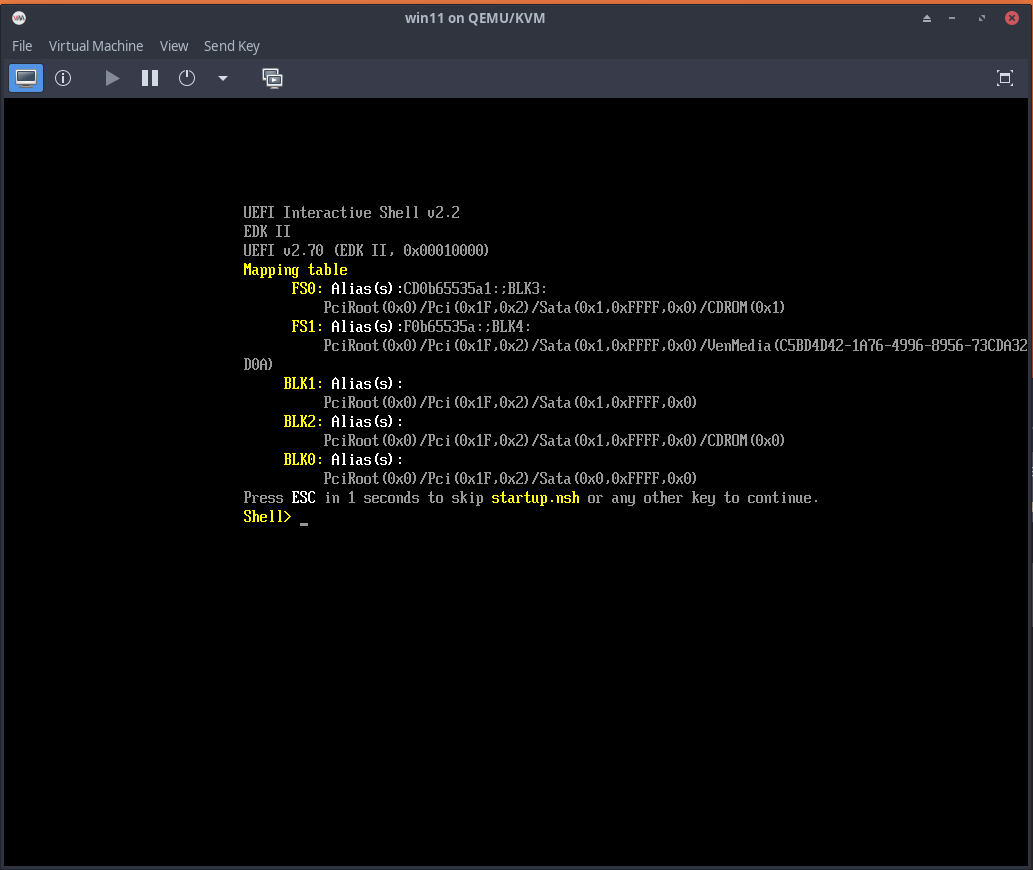Screen dimensions: 1033x870
Task: Click alias 'CD0b65535a1:;BLK3:'
Action: [475, 288]
